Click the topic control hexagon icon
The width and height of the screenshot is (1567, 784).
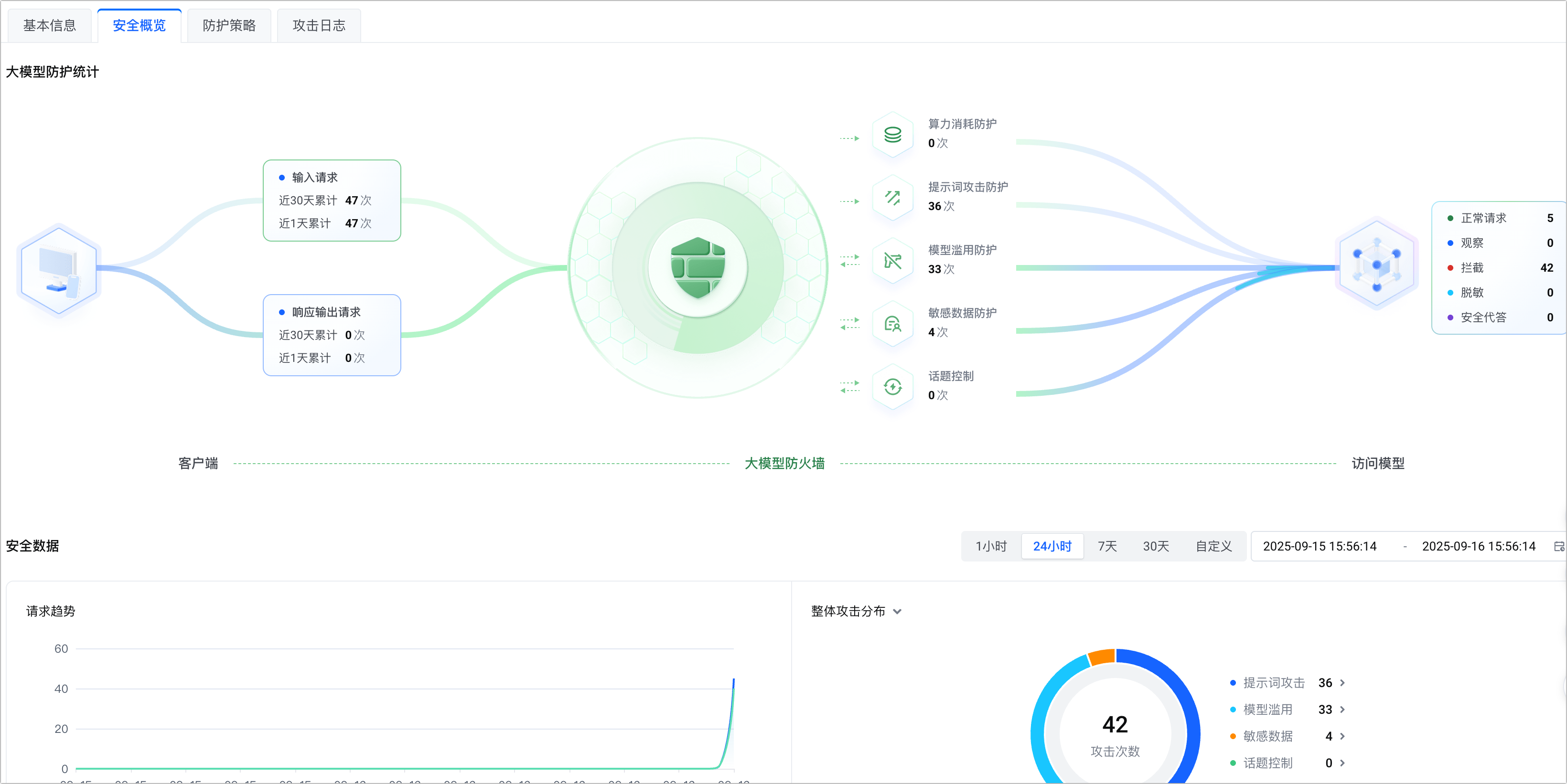[x=892, y=387]
